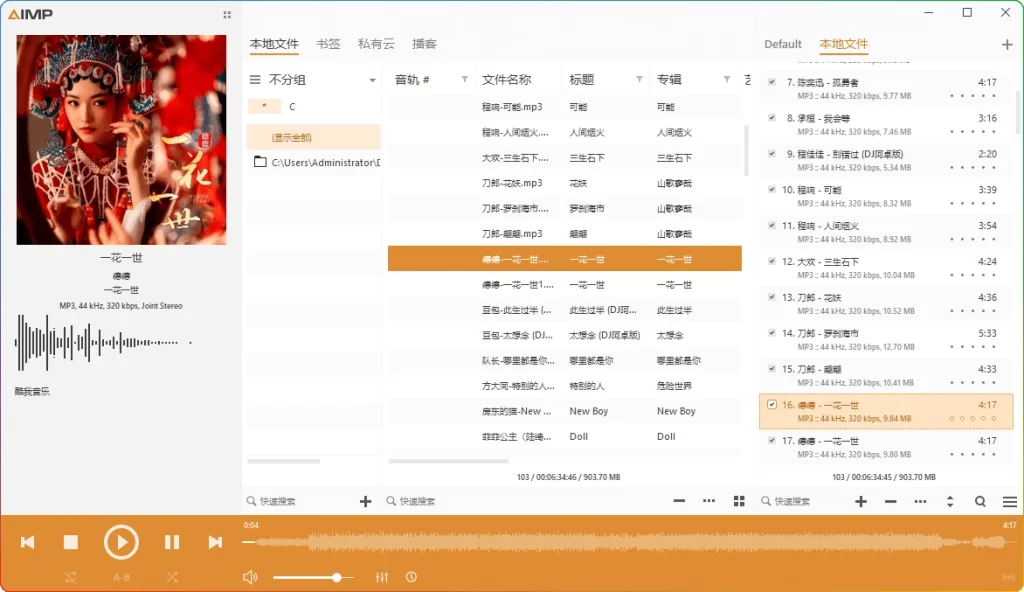The width and height of the screenshot is (1024, 592).
Task: Click the crossfade icon right of A-B
Action: coord(172,577)
